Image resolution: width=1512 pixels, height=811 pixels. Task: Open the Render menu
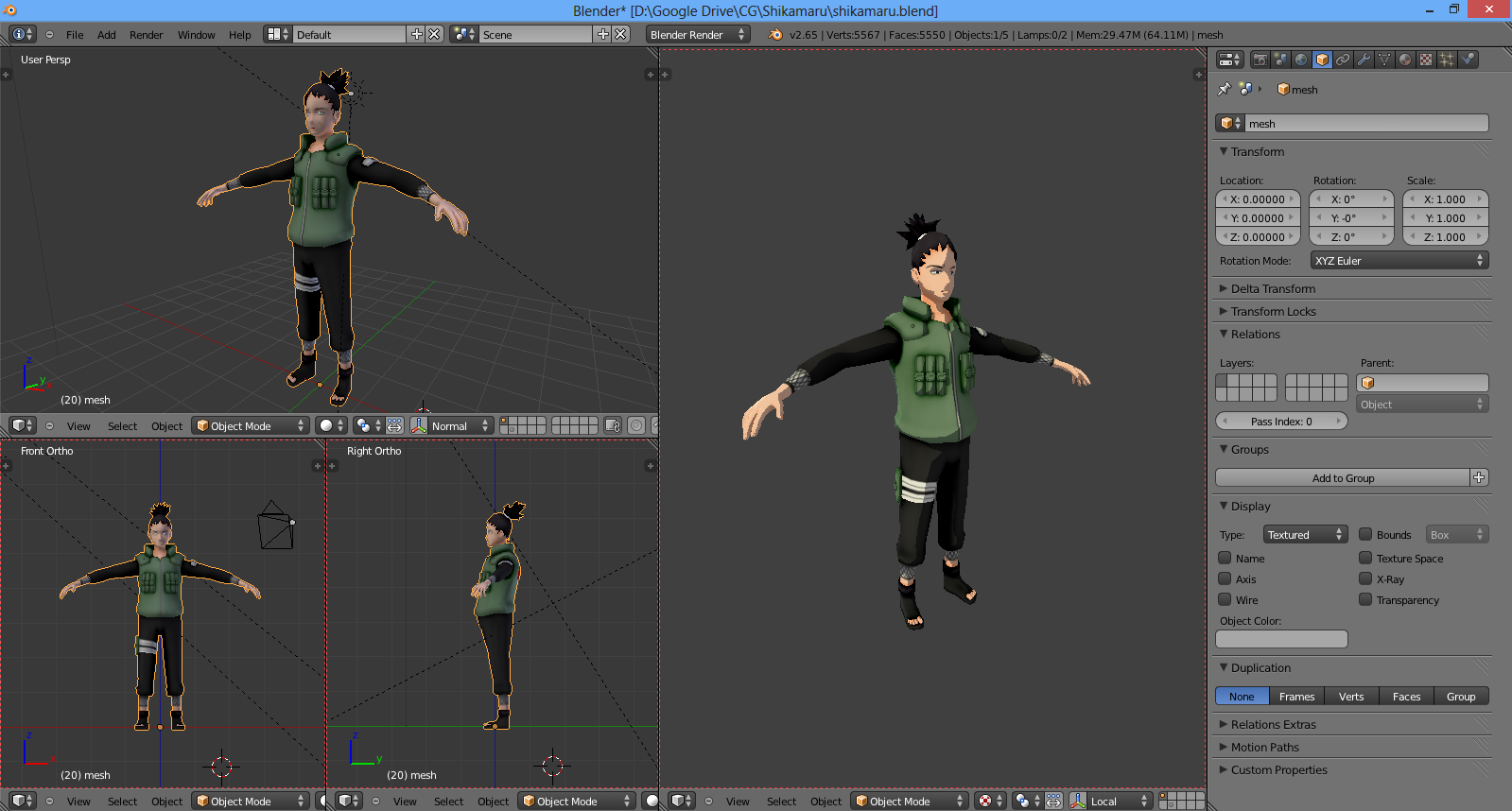[x=147, y=35]
